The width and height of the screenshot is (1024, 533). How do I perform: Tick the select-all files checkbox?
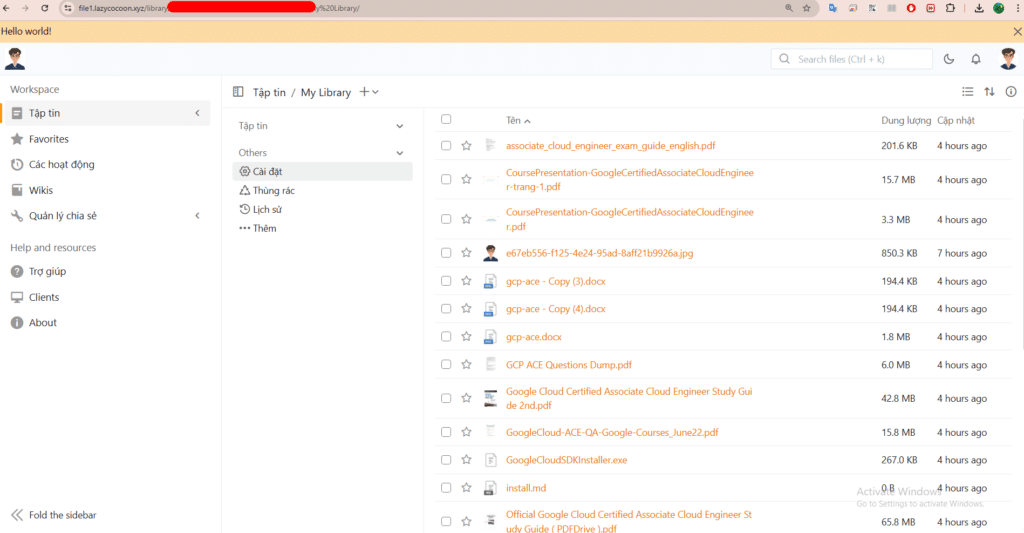pyautogui.click(x=446, y=120)
